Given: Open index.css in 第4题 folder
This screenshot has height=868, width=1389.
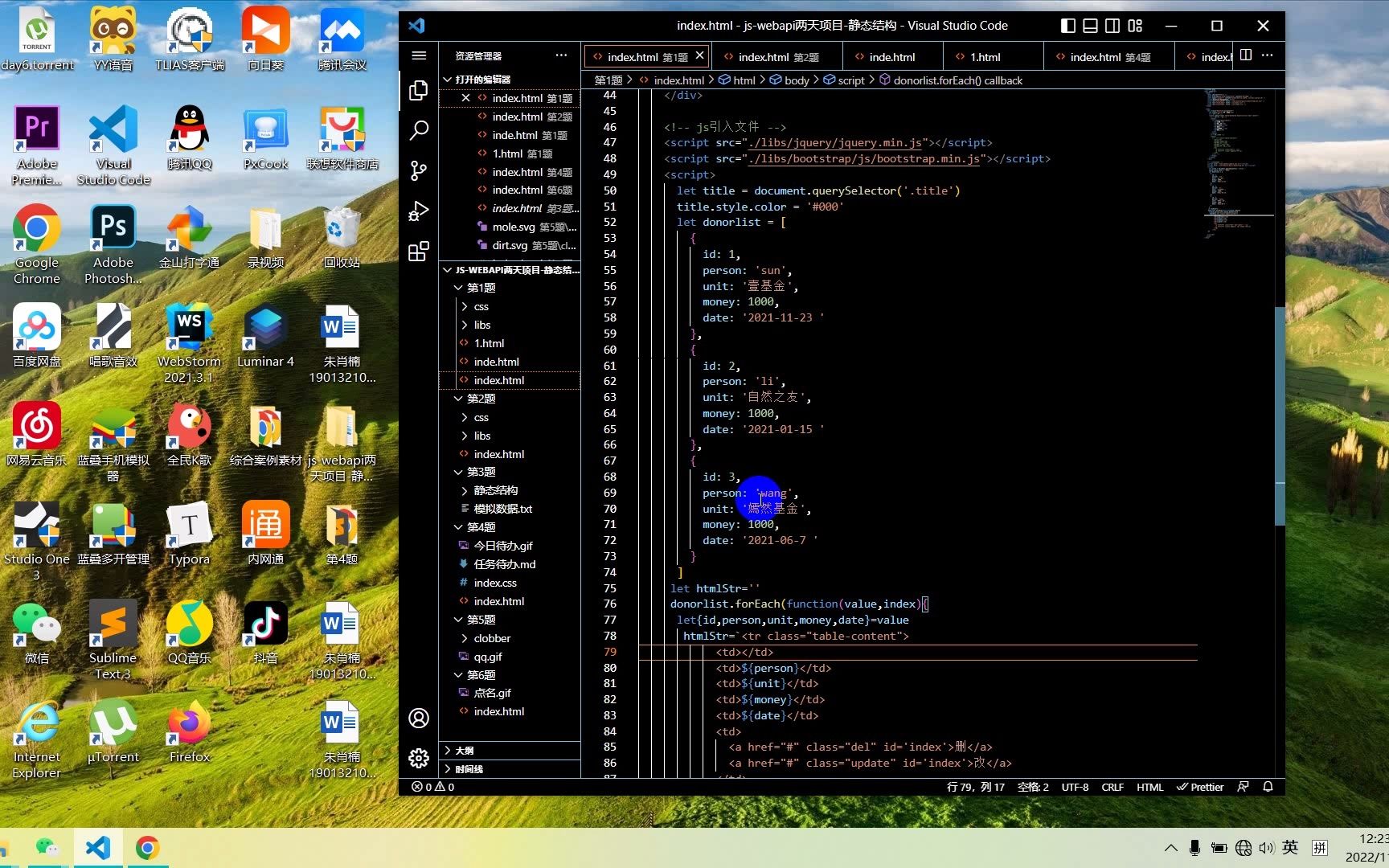Looking at the screenshot, I should 510,583.
